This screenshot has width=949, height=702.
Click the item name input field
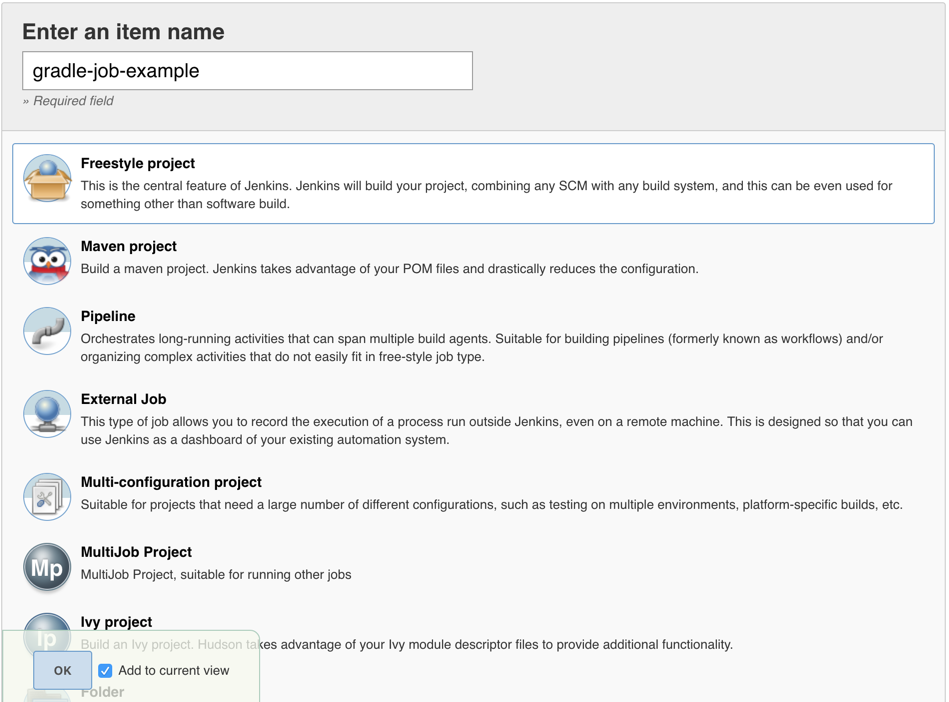(x=246, y=70)
